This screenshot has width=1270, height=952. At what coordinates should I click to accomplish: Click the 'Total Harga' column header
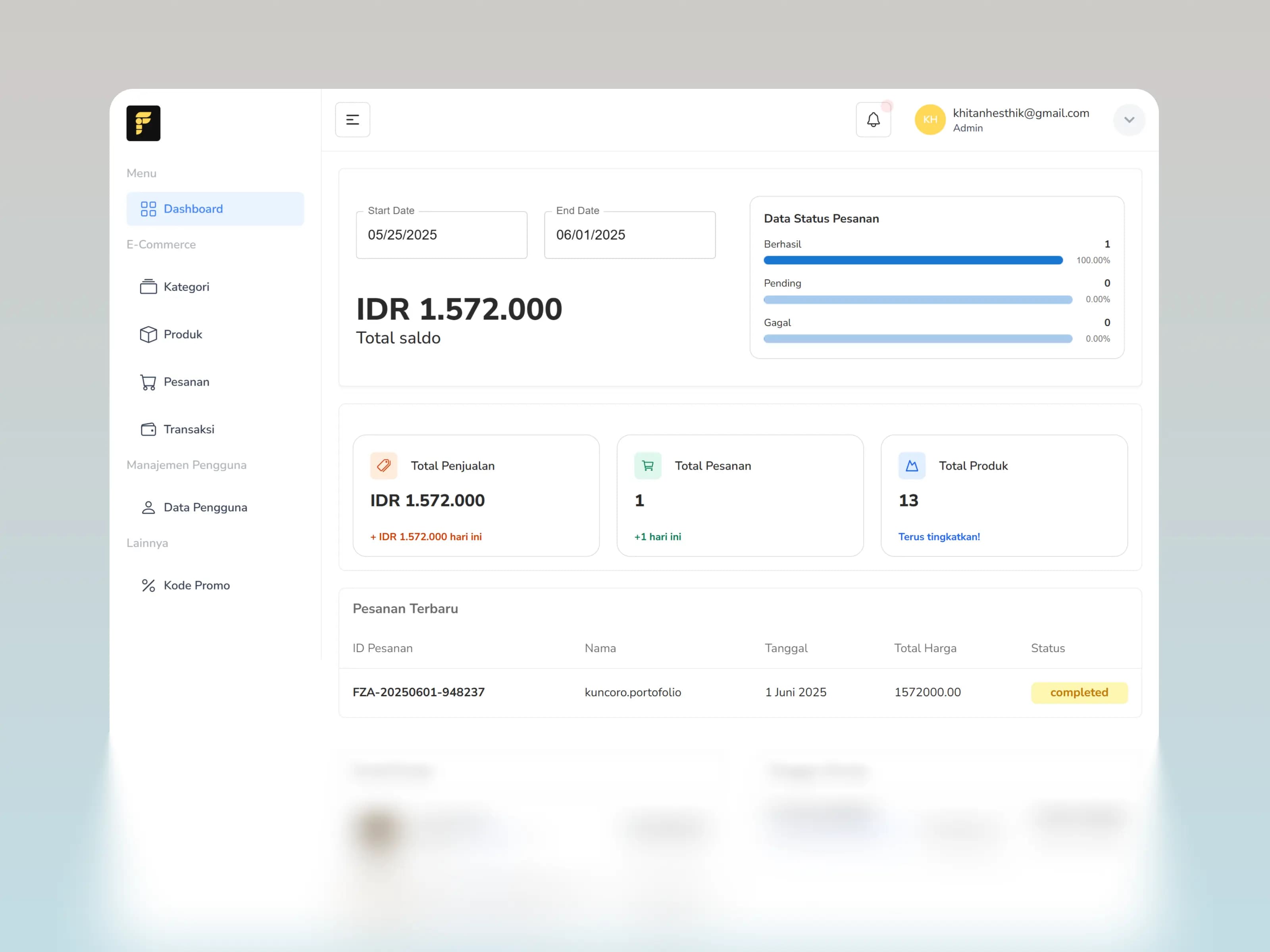pos(925,648)
